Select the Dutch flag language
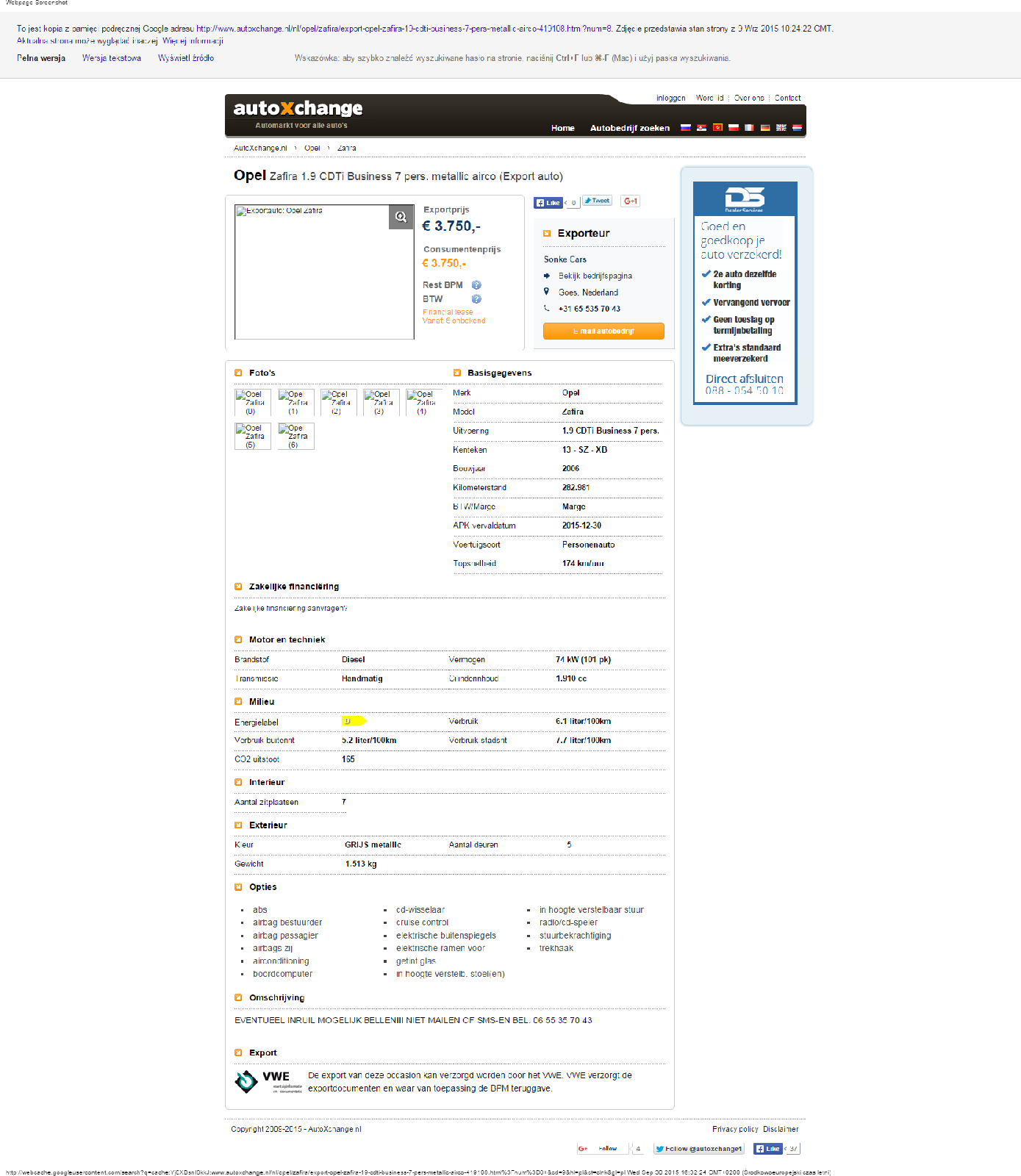1021x1176 pixels. (797, 128)
